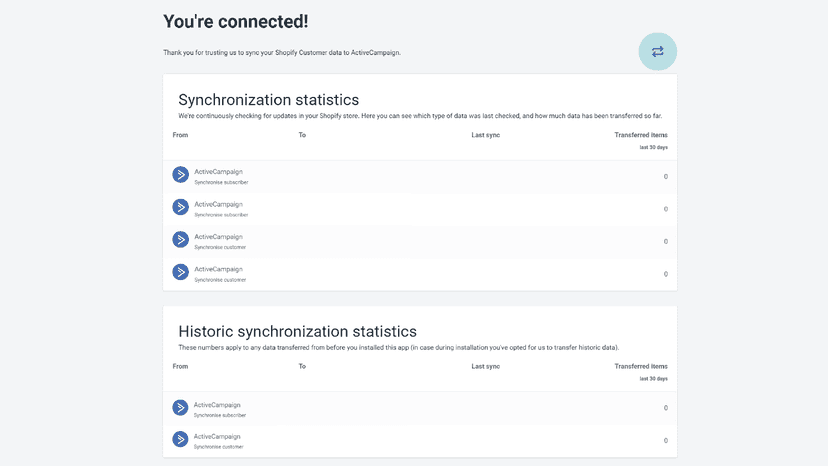Screen dimensions: 828x466
Task: Select first ActiveCampaign Synchronise subscriber row label
Action: tap(221, 176)
